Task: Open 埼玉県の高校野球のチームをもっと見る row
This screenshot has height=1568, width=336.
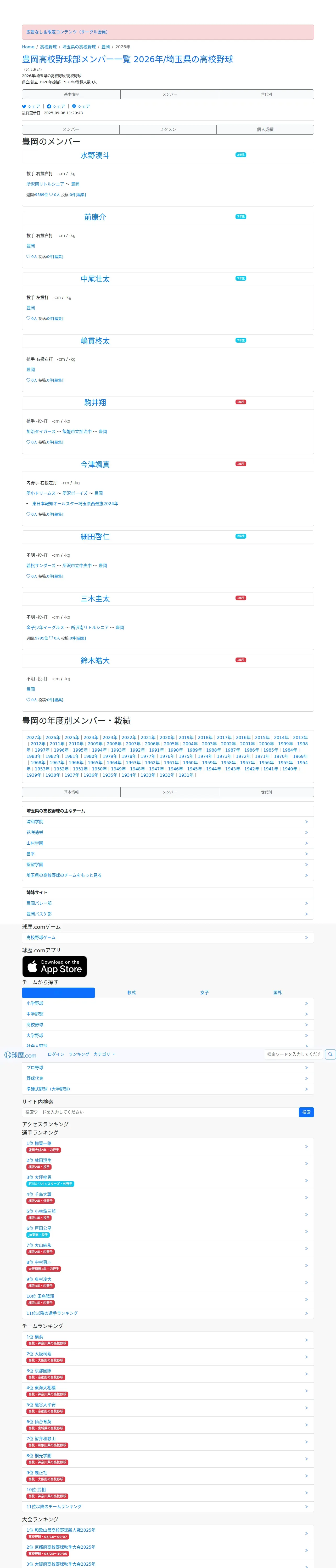Action: (x=168, y=875)
